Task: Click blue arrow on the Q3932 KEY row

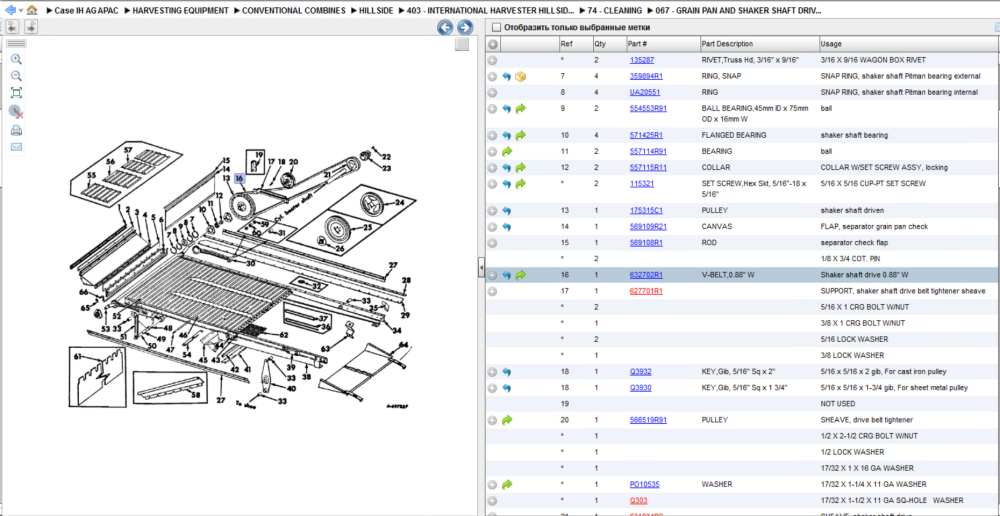Action: coord(506,372)
